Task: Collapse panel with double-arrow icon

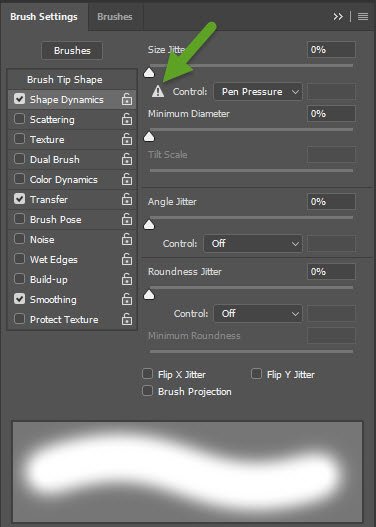Action: [x=338, y=16]
